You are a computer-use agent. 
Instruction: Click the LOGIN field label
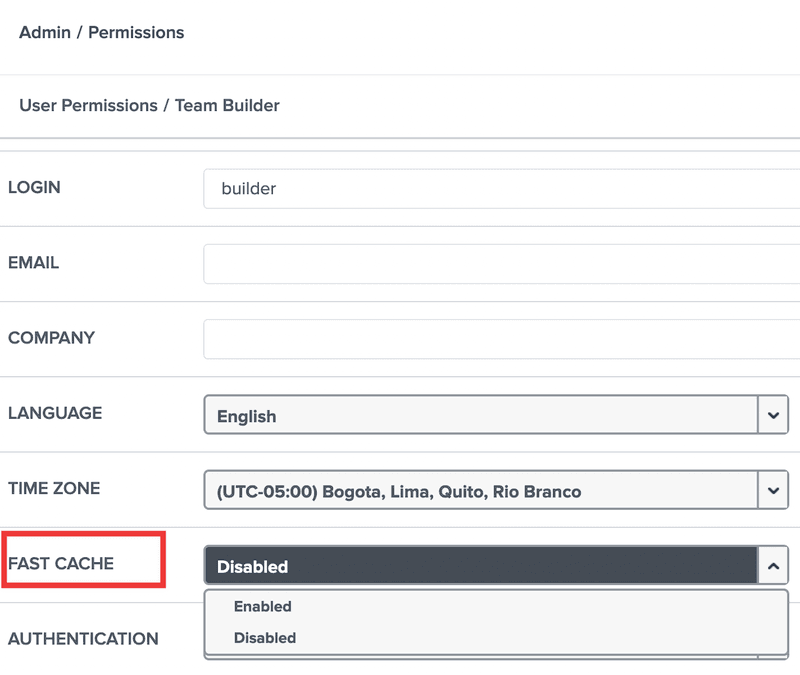coord(34,187)
